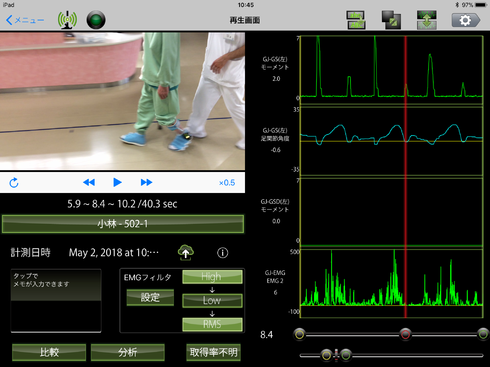Tap the top green moment waveform graph
490x367 pixels.
pyautogui.click(x=391, y=69)
